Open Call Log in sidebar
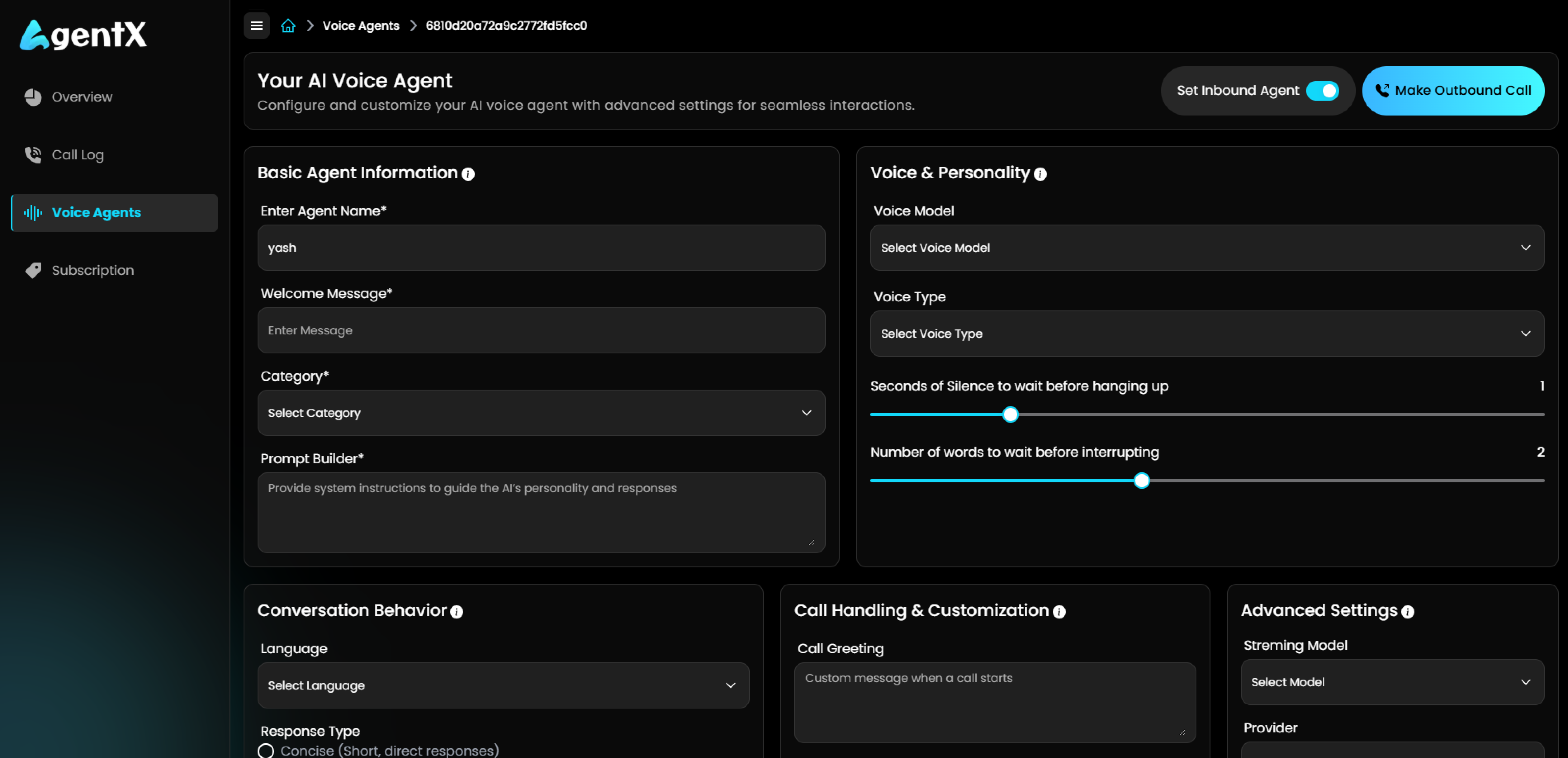 tap(77, 155)
